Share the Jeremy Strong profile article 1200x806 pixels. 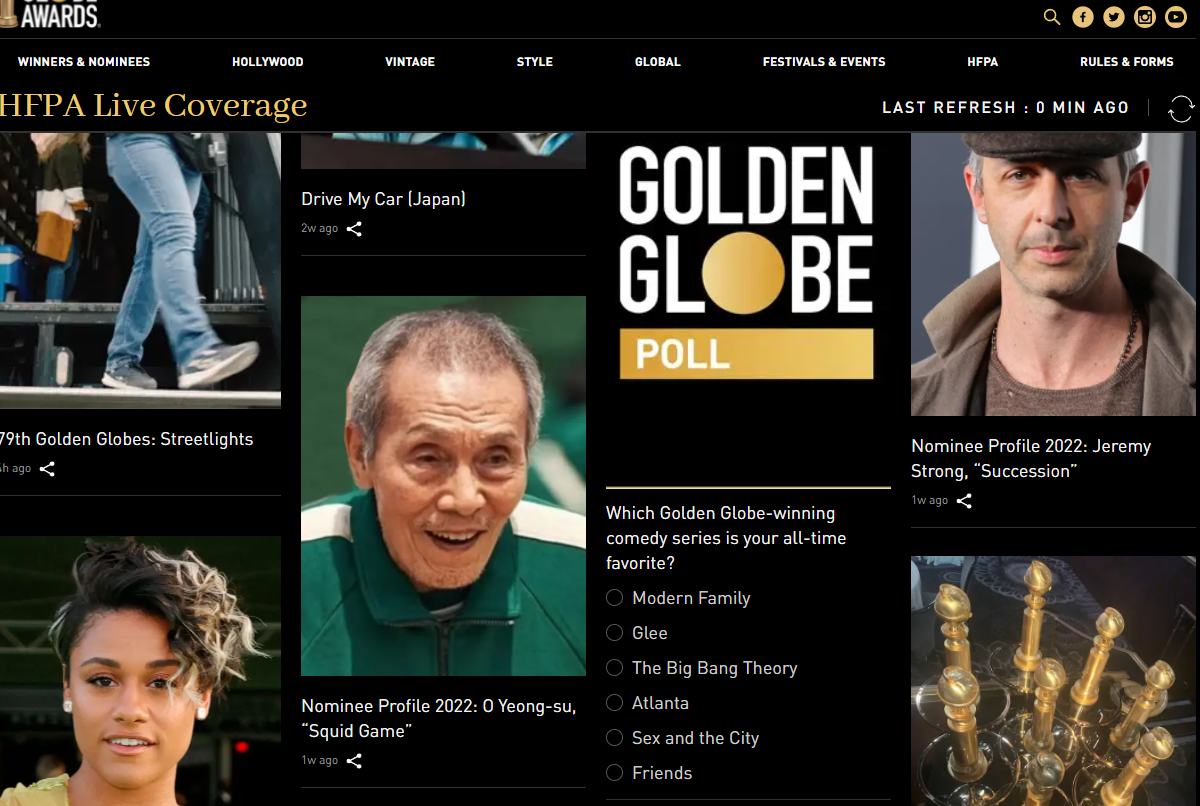pyautogui.click(x=964, y=501)
